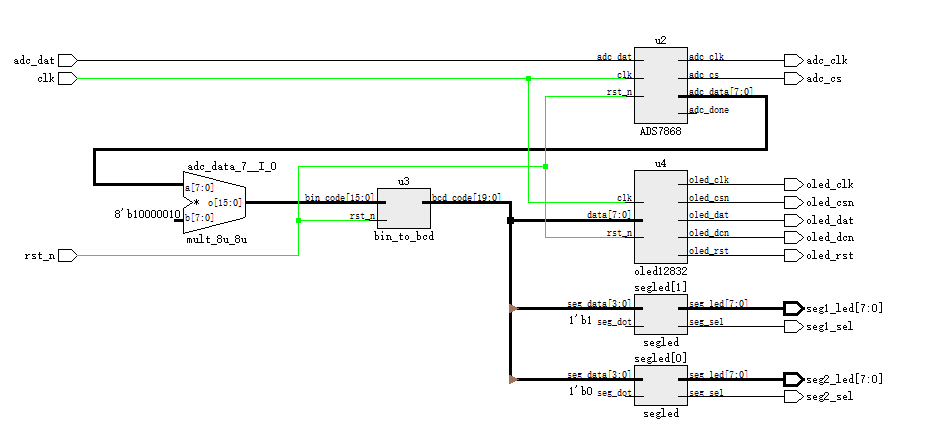946x441 pixels.
Task: Click the seg2_sel output port symbol
Action: point(794,397)
